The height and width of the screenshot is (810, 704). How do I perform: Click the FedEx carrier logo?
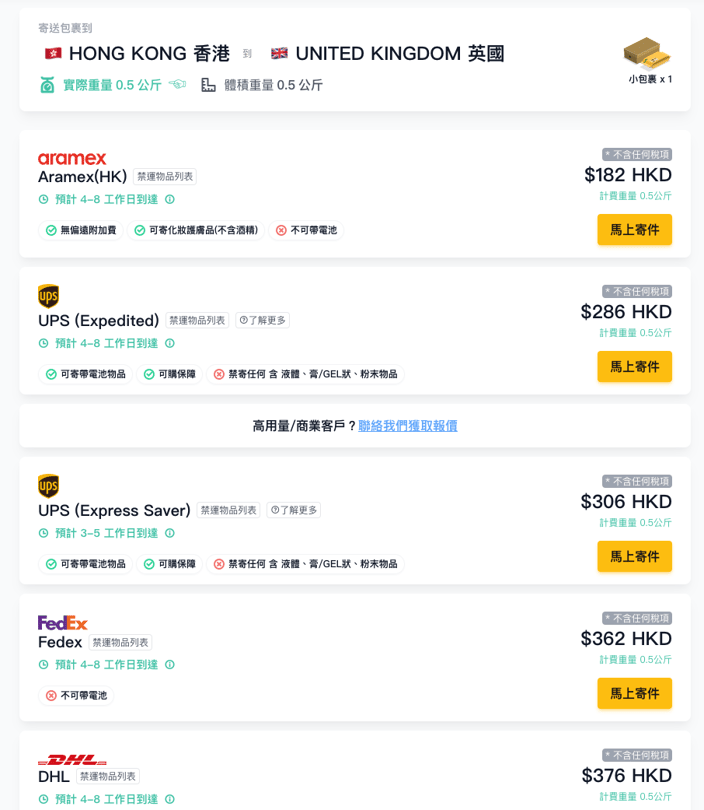pyautogui.click(x=63, y=623)
